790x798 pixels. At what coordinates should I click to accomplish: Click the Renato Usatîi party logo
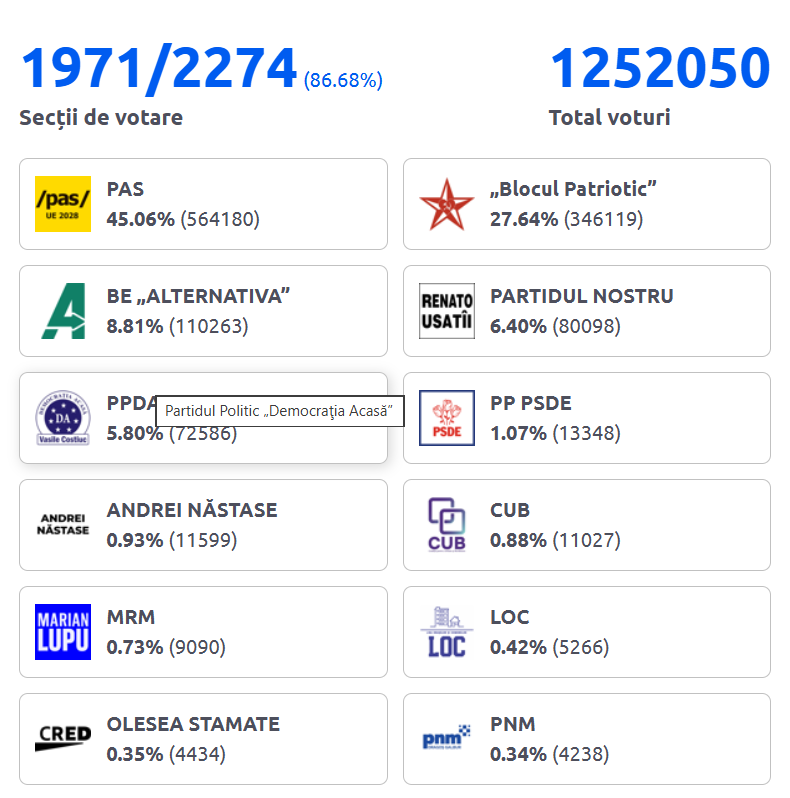(x=446, y=311)
